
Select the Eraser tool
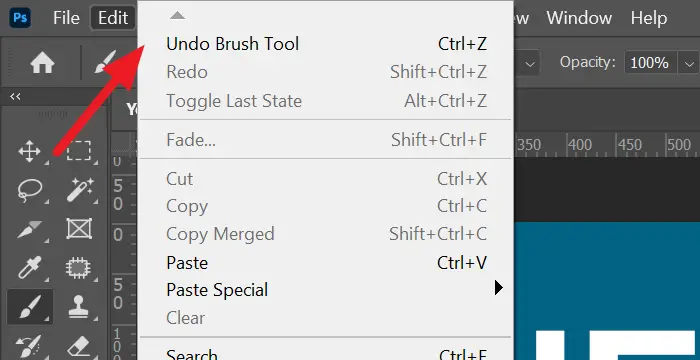pyautogui.click(x=80, y=346)
